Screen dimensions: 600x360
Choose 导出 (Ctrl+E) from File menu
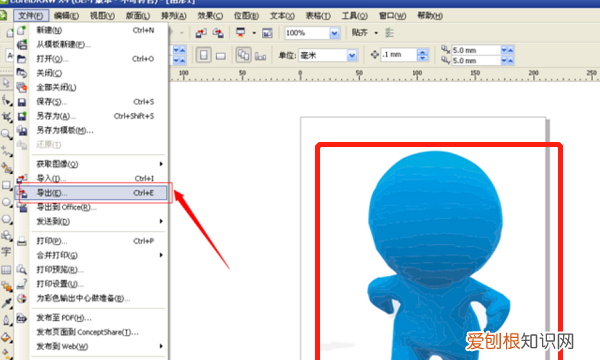(x=92, y=193)
